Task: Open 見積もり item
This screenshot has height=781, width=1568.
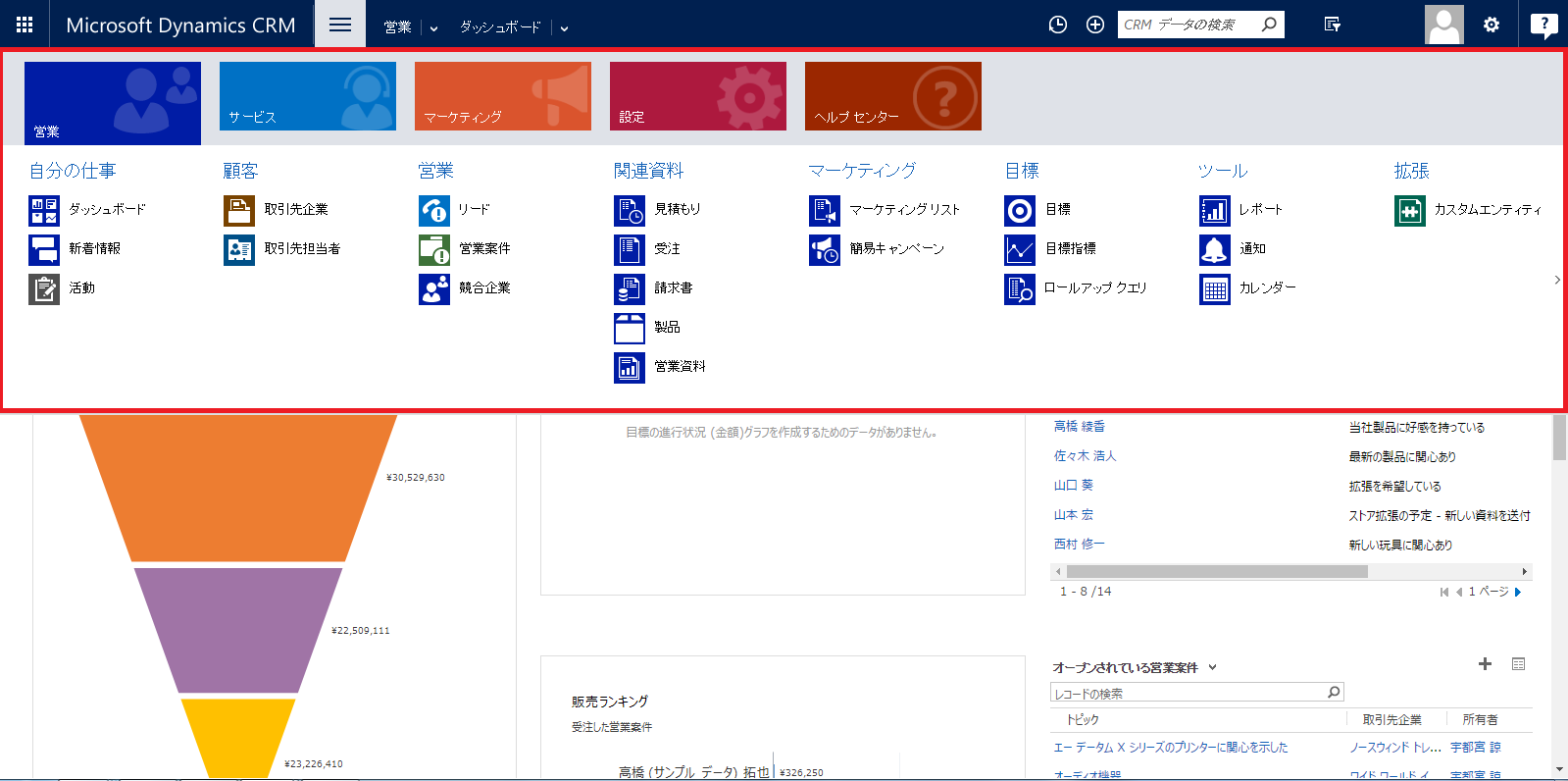Action: point(658,210)
